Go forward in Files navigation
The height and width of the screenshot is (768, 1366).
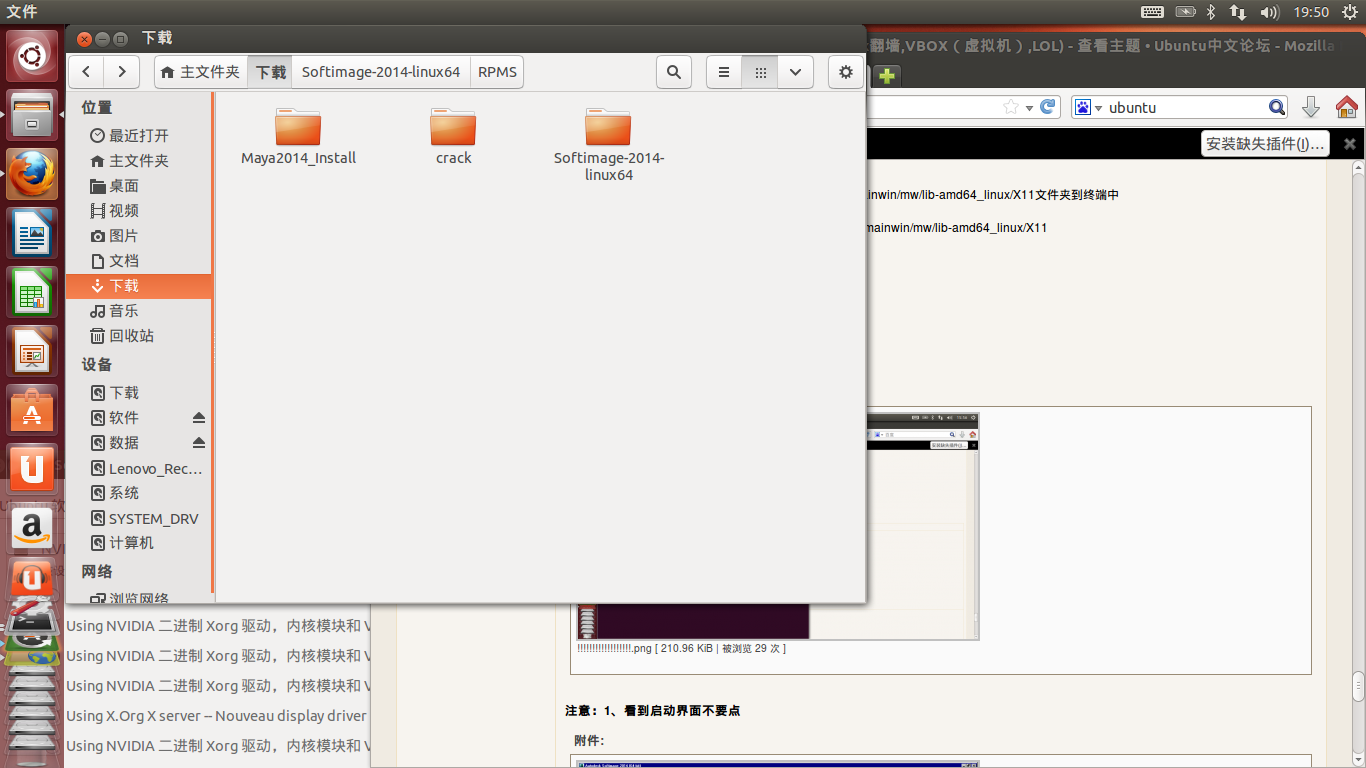pos(121,72)
